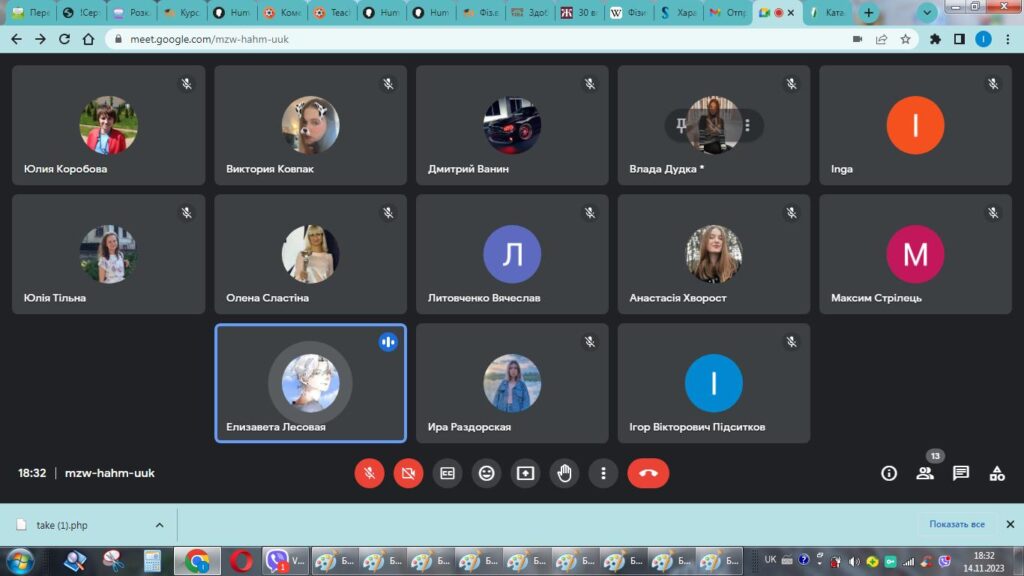This screenshot has width=1024, height=576.
Task: Switch to the "Ката" browser tab
Action: [x=827, y=12]
